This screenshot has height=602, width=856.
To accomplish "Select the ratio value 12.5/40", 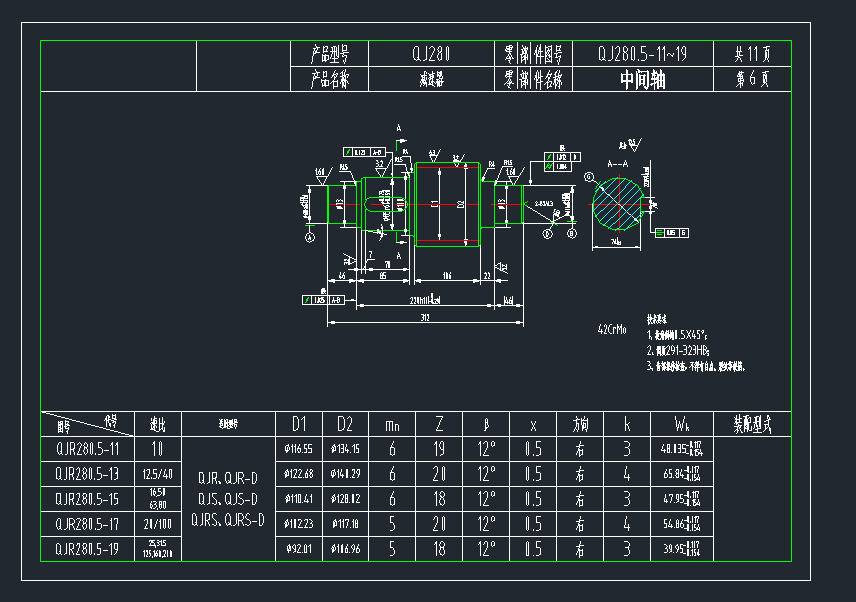I will (x=157, y=474).
